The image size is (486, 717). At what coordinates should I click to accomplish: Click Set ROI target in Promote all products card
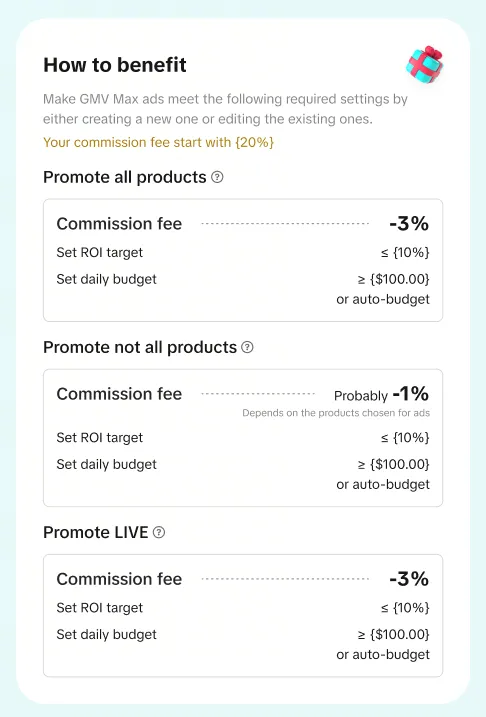[x=100, y=252]
